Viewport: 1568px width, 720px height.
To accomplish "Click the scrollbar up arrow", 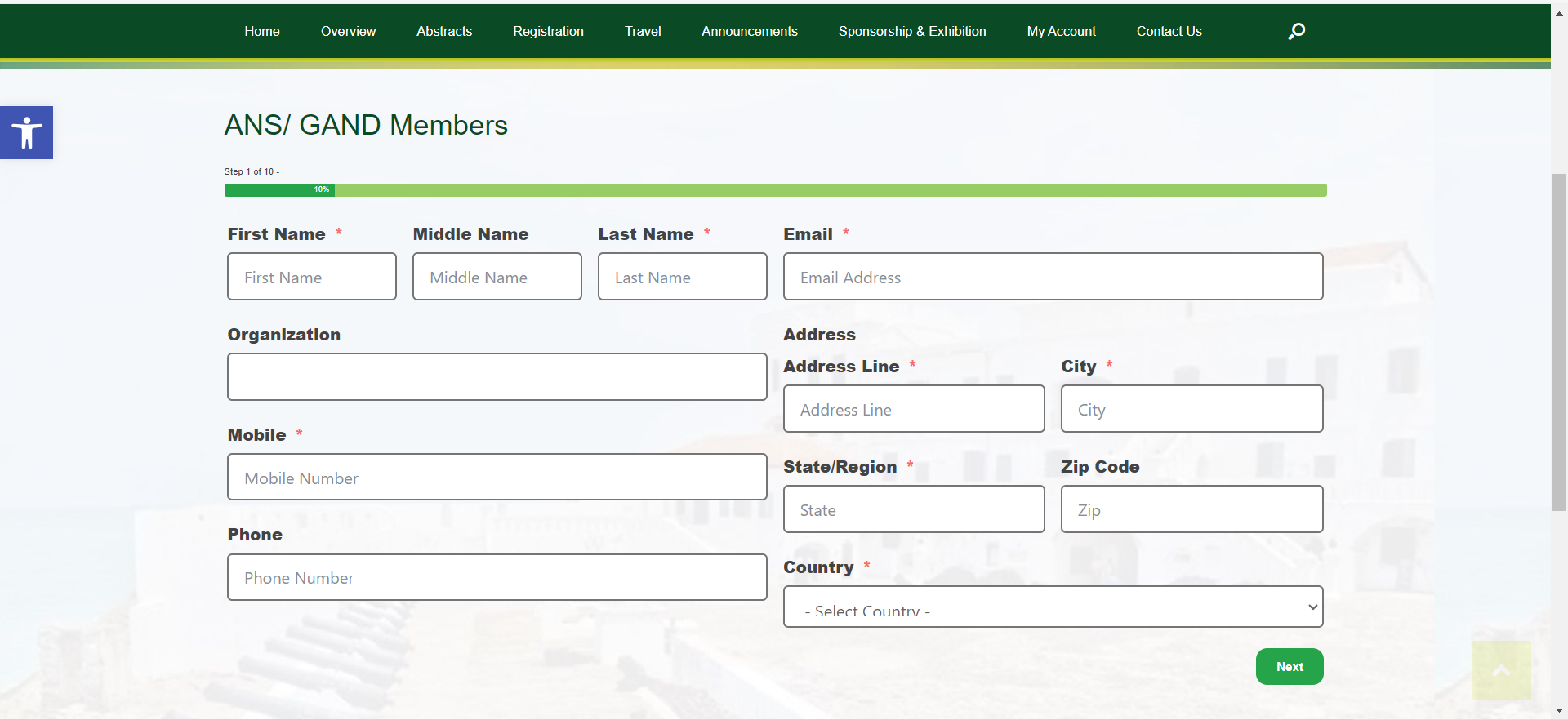I will [1559, 13].
